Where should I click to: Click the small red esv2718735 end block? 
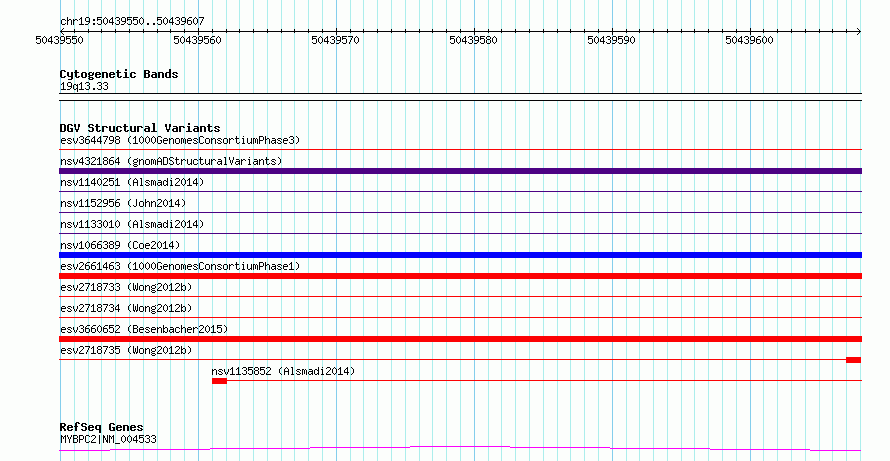pyautogui.click(x=853, y=360)
